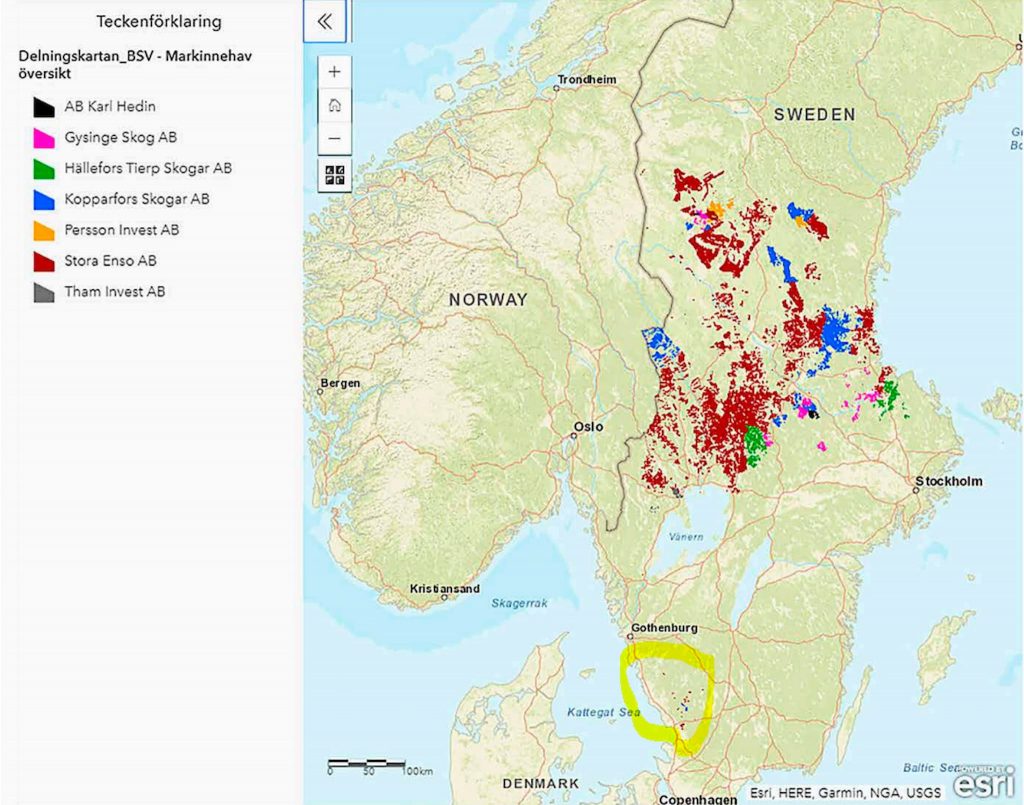The width and height of the screenshot is (1024, 805).
Task: Click the Trondheim city label
Action: [x=586, y=80]
